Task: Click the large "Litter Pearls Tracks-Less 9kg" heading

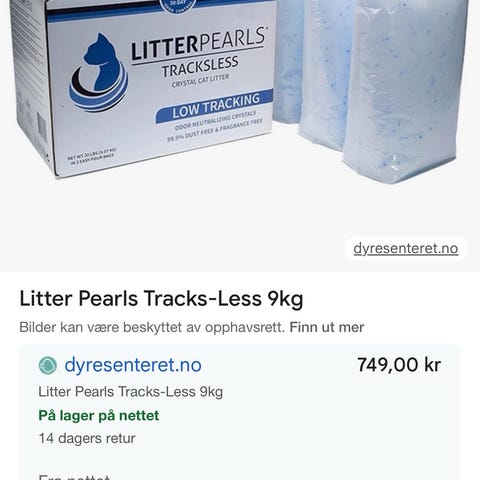Action: 161,299
